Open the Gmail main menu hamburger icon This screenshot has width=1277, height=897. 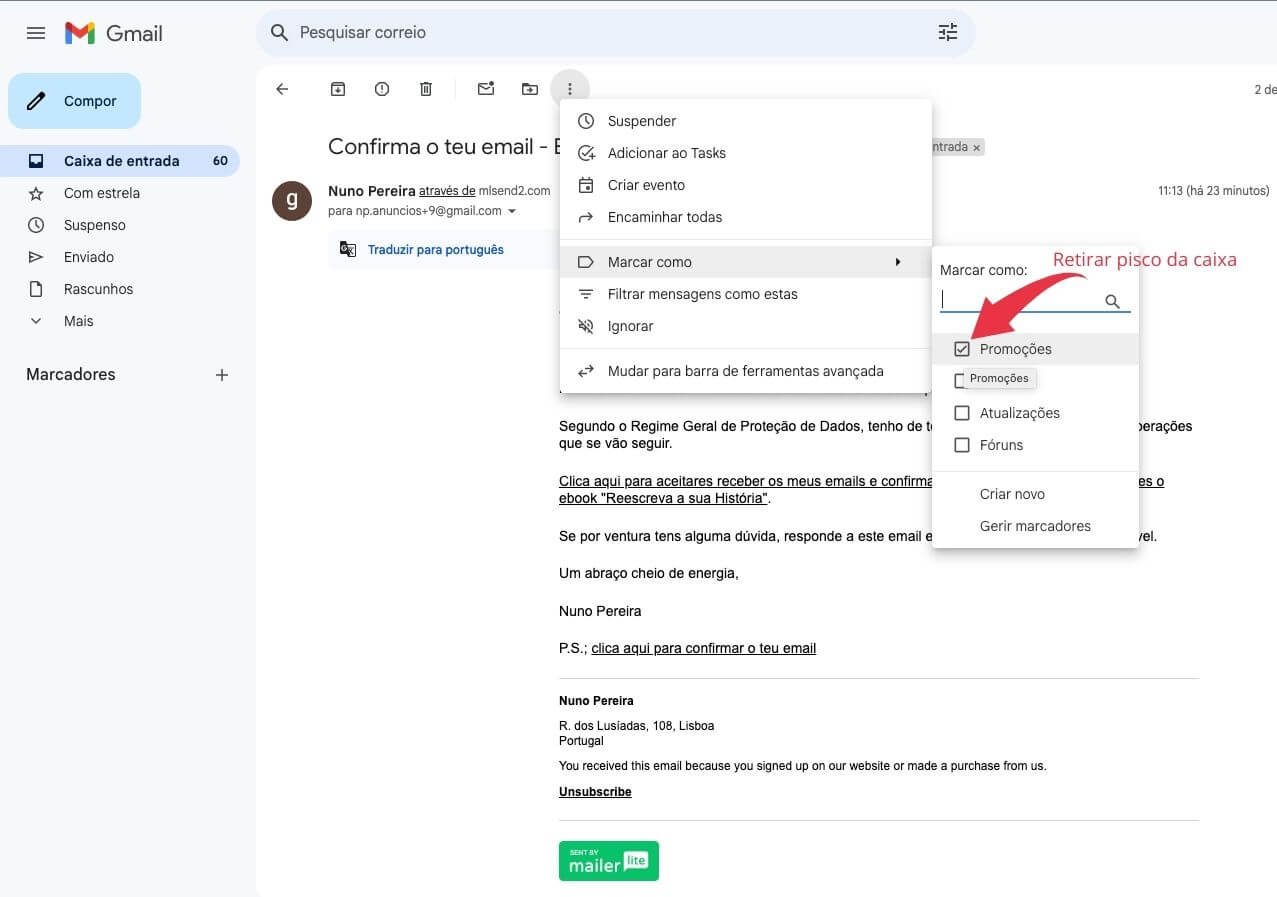tap(36, 33)
